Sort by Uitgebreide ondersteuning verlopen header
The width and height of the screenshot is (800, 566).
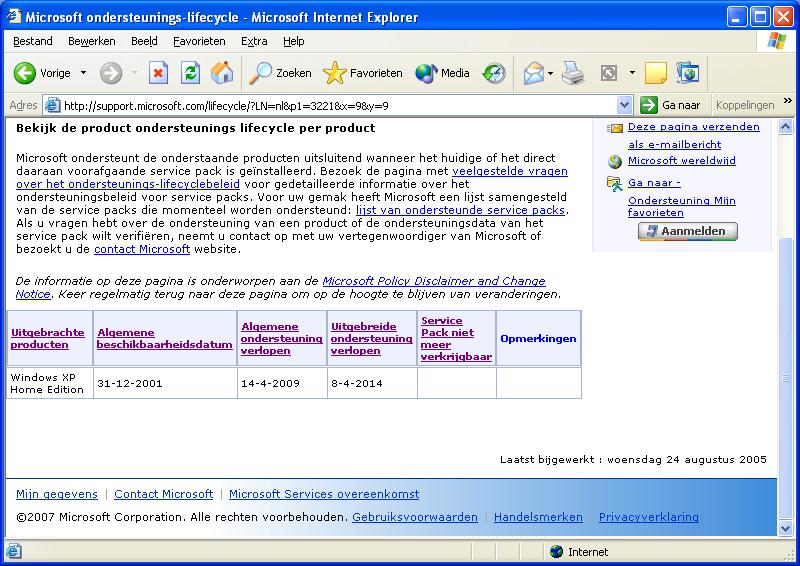click(x=371, y=338)
